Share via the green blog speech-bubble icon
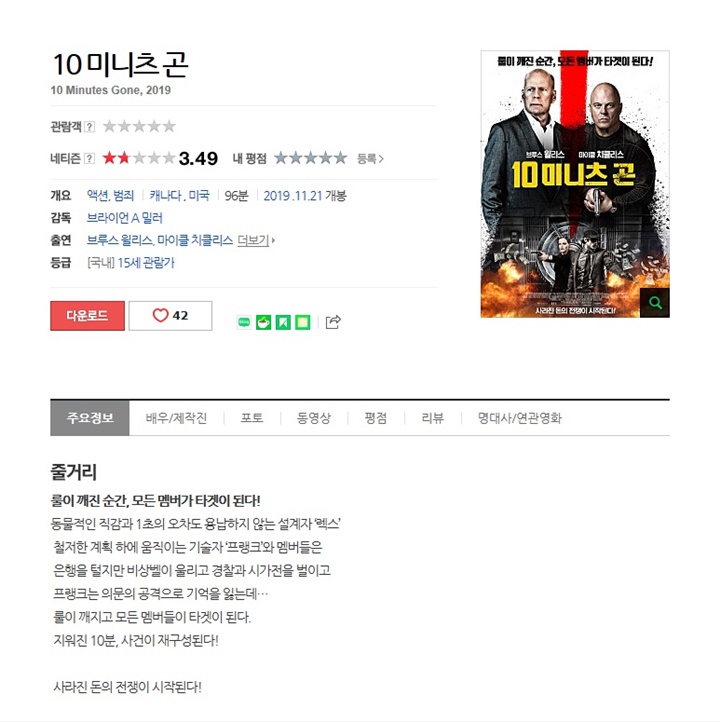 (244, 322)
